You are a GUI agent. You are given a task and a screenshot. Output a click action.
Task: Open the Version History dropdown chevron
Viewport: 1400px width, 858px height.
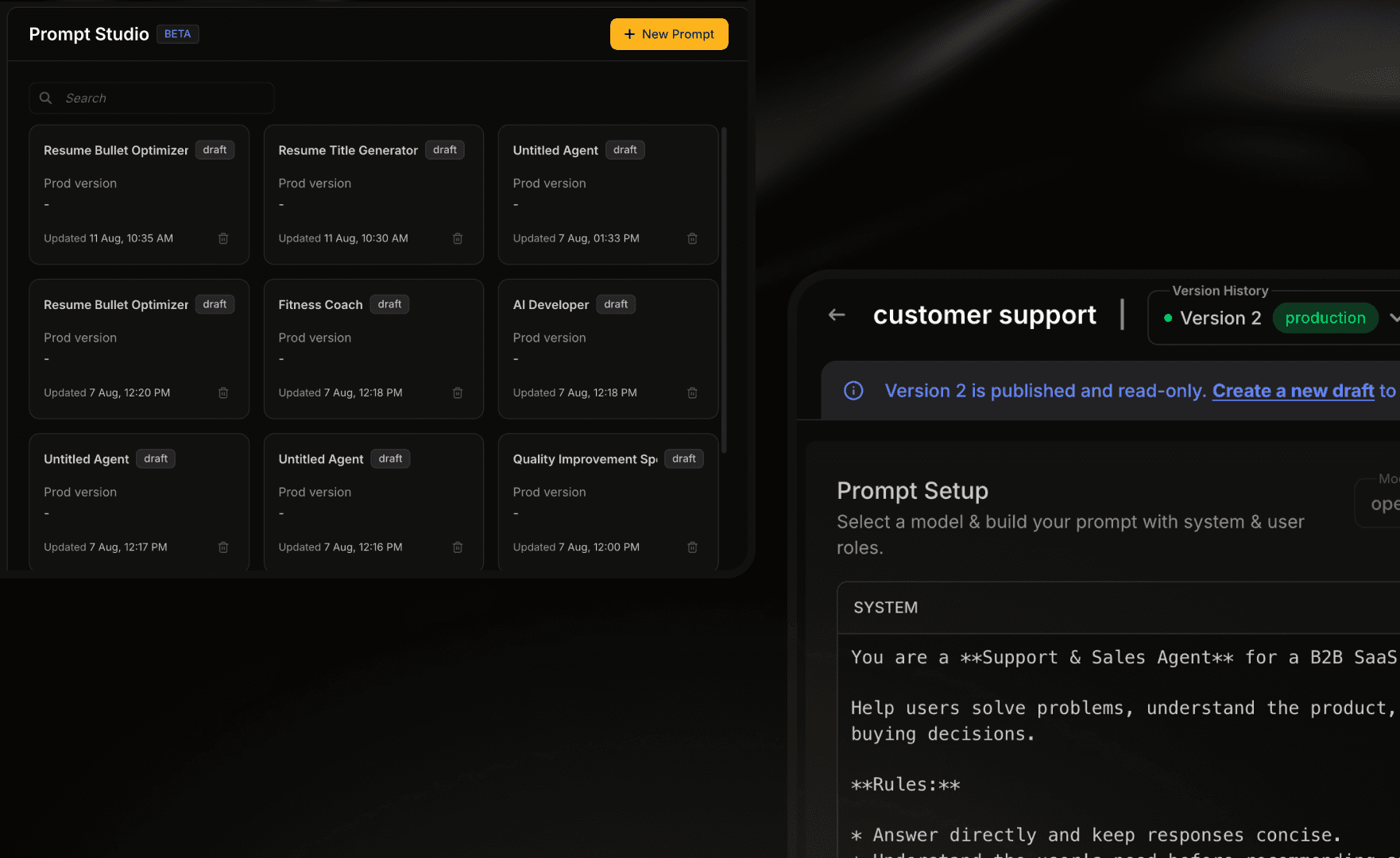(x=1394, y=318)
